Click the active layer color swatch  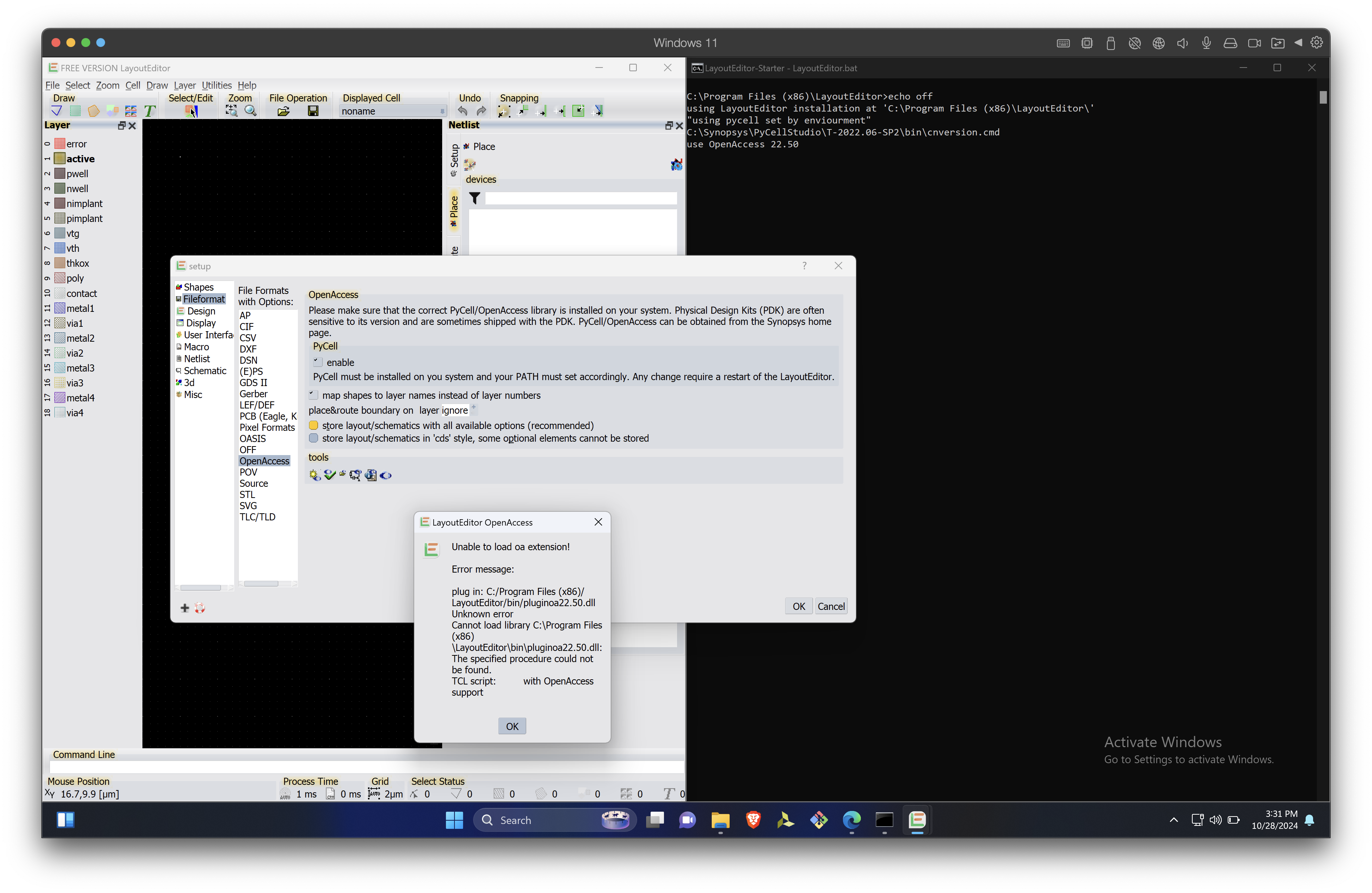59,159
